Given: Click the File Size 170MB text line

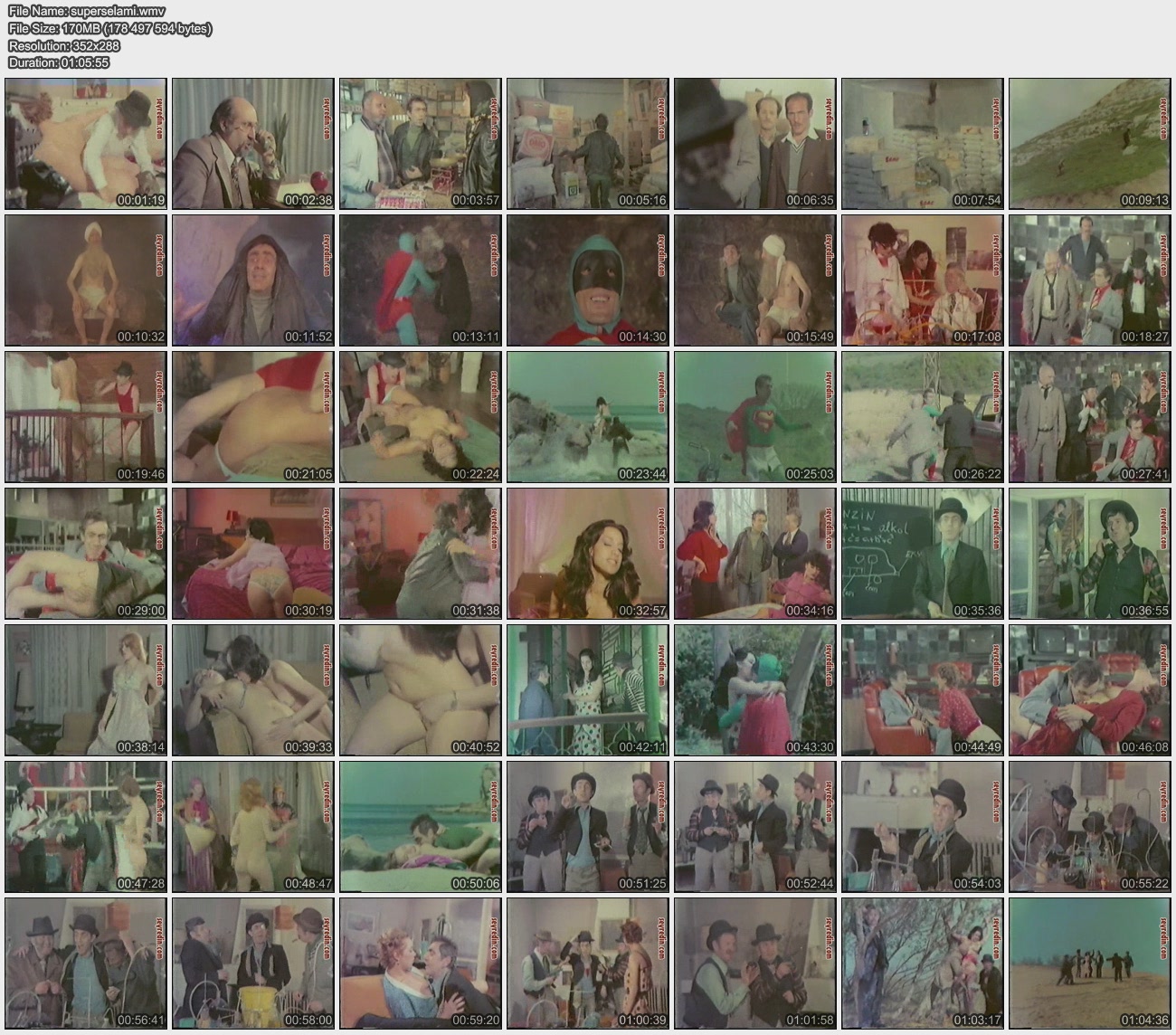Looking at the screenshot, I should pyautogui.click(x=109, y=28).
